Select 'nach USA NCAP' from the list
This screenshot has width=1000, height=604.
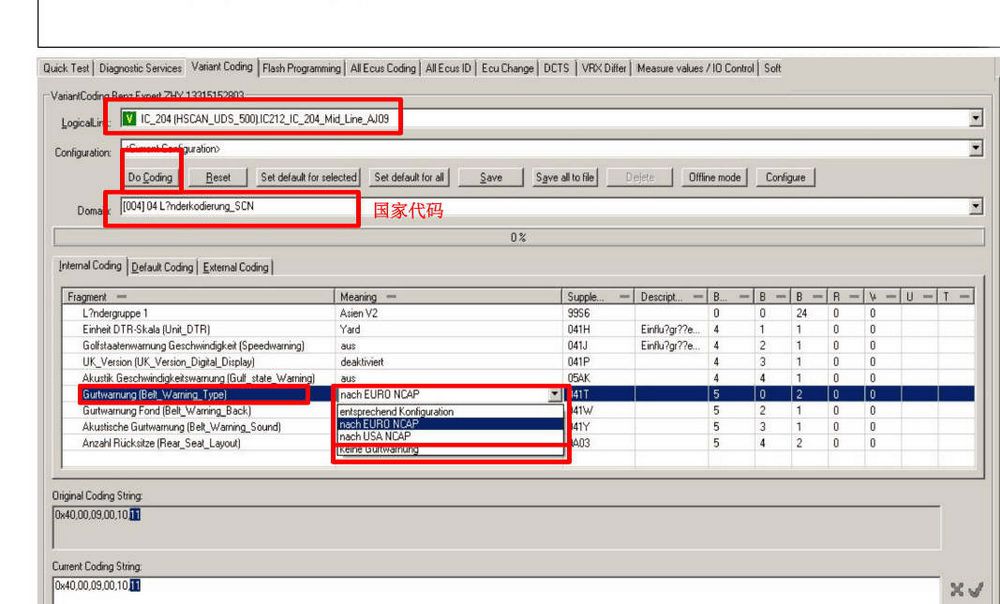click(x=375, y=437)
